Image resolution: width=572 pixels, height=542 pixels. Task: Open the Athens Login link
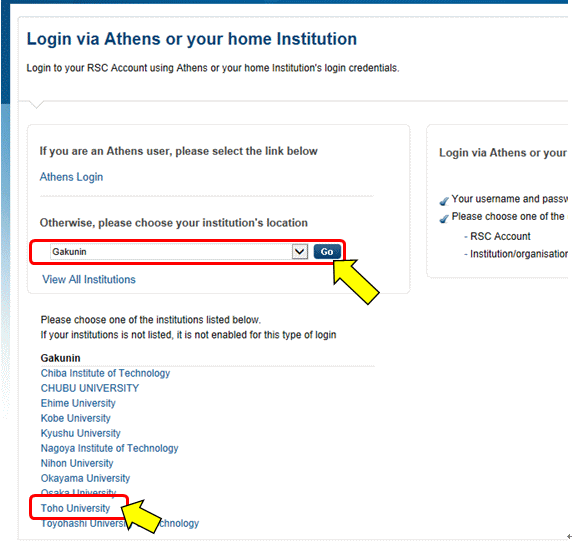[71, 177]
